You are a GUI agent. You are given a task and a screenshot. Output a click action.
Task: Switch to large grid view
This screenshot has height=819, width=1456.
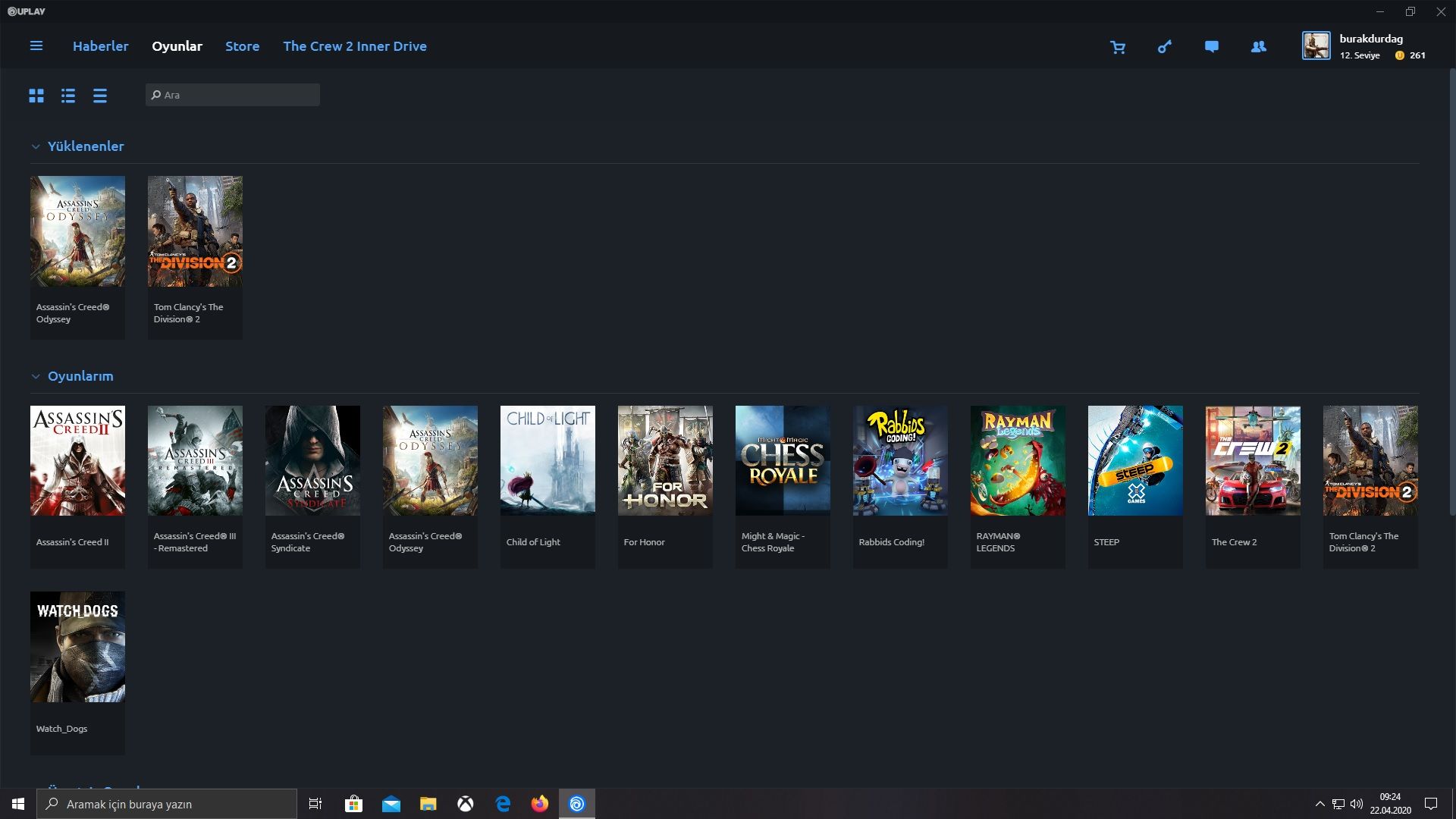tap(36, 96)
